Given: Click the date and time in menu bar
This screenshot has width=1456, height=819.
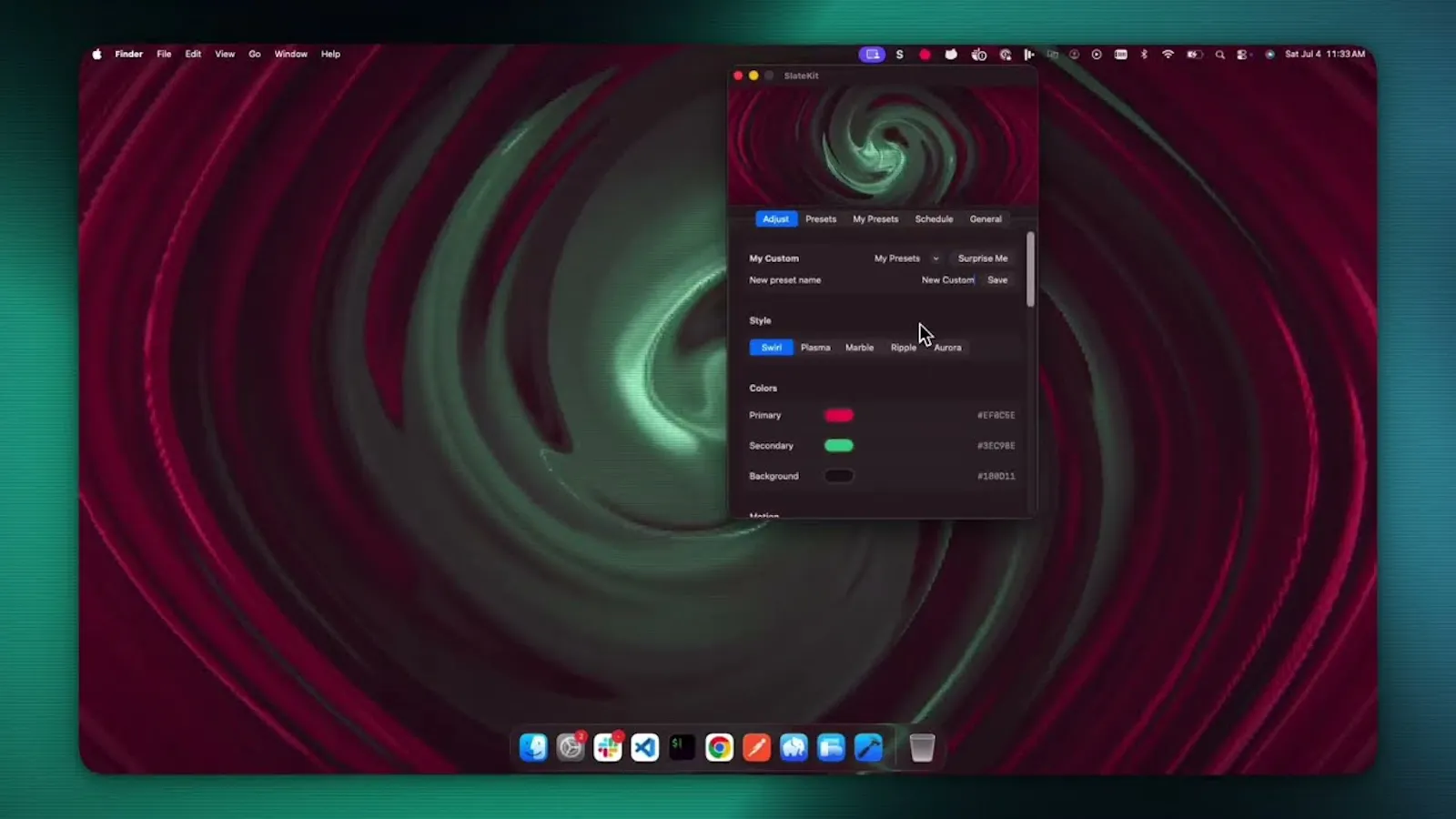Looking at the screenshot, I should (x=1325, y=55).
